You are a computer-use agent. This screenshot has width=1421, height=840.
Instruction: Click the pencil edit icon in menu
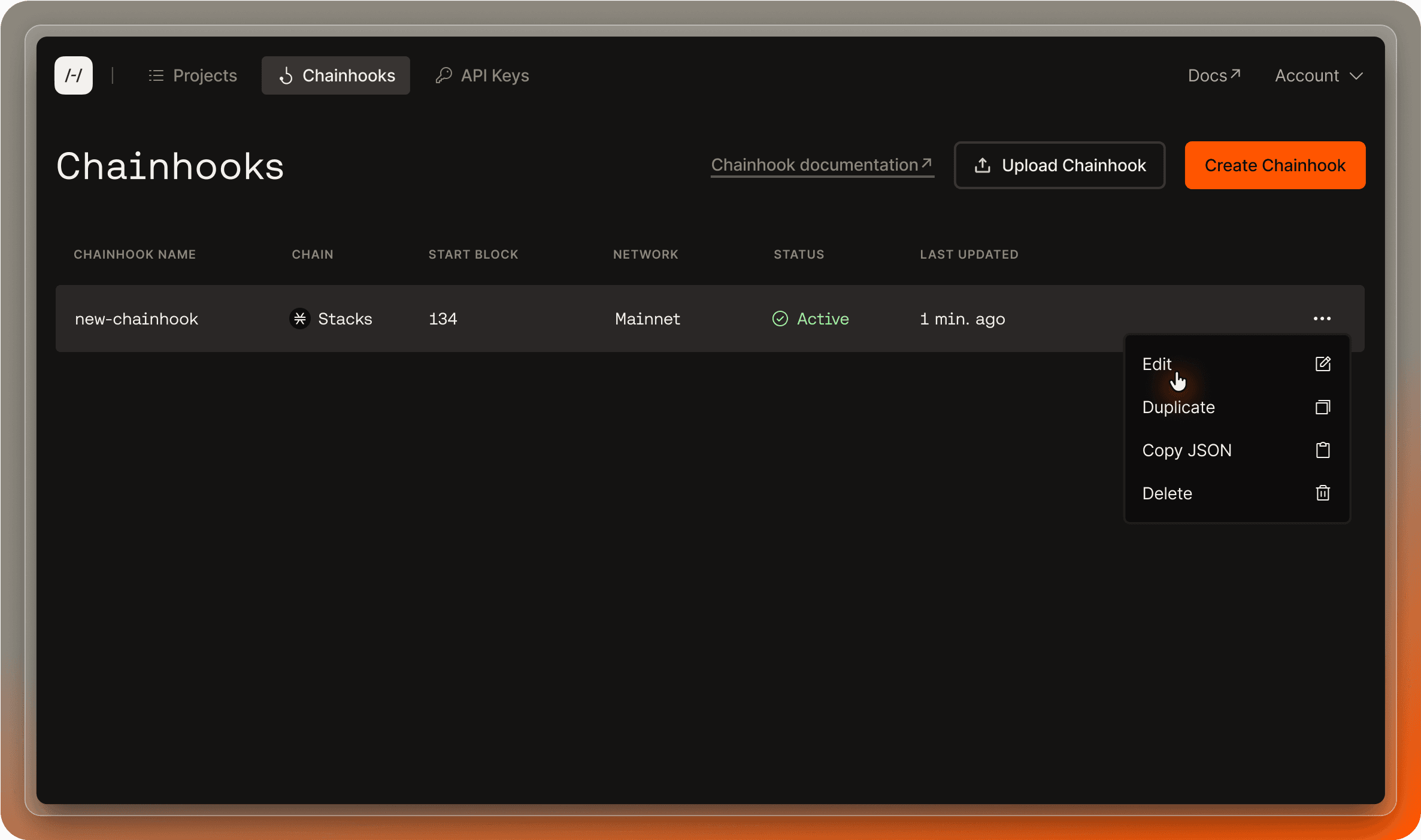[1323, 364]
